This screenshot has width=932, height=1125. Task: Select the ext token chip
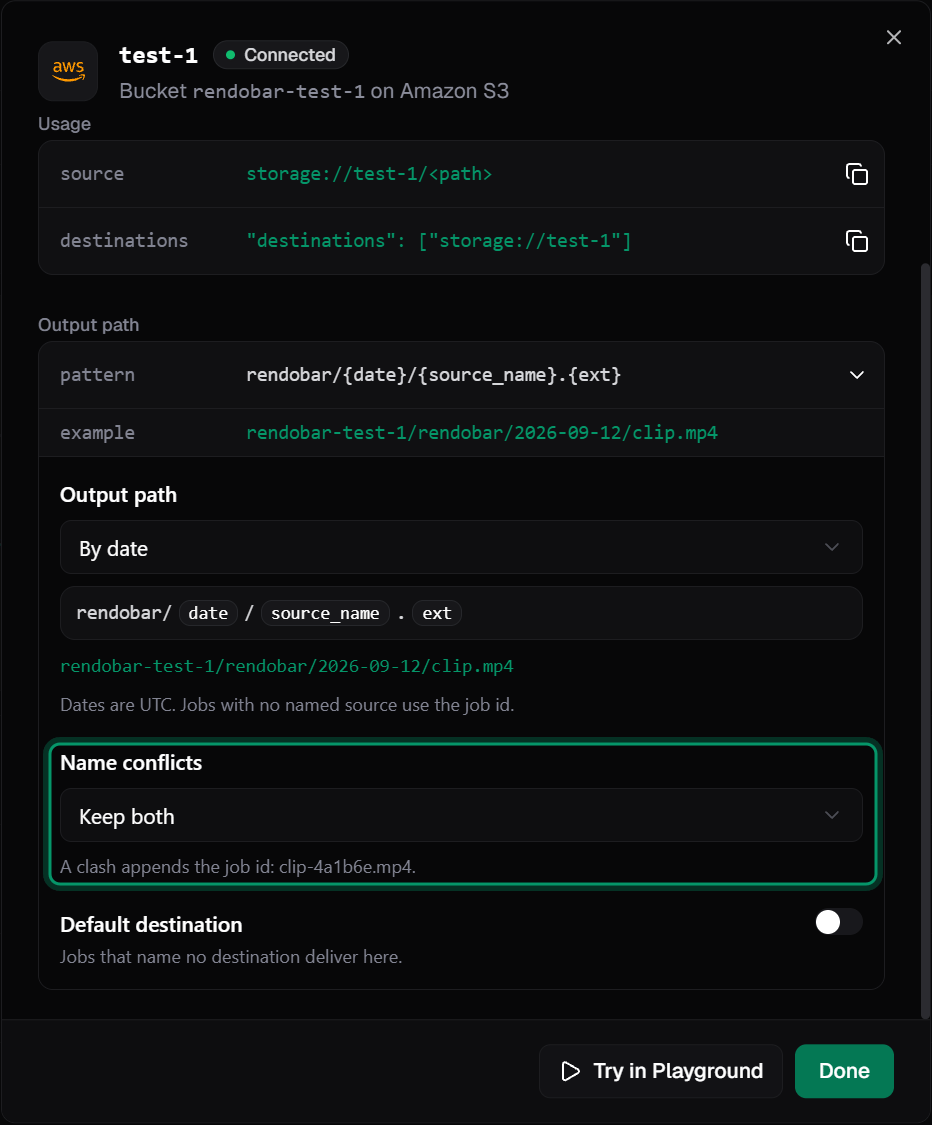point(437,613)
